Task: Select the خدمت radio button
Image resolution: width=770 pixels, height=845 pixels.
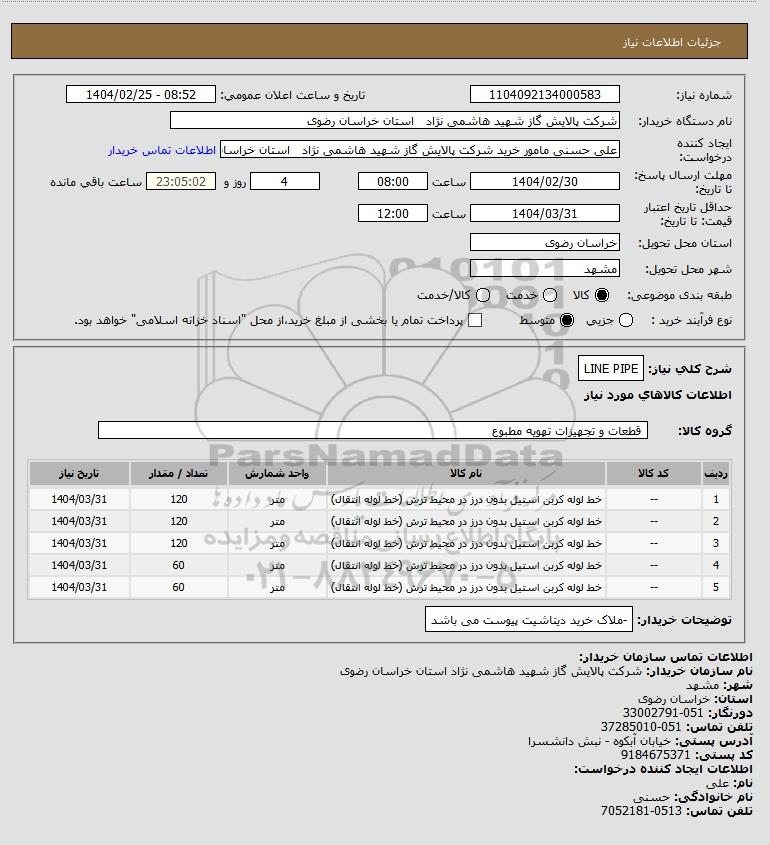Action: click(x=550, y=295)
